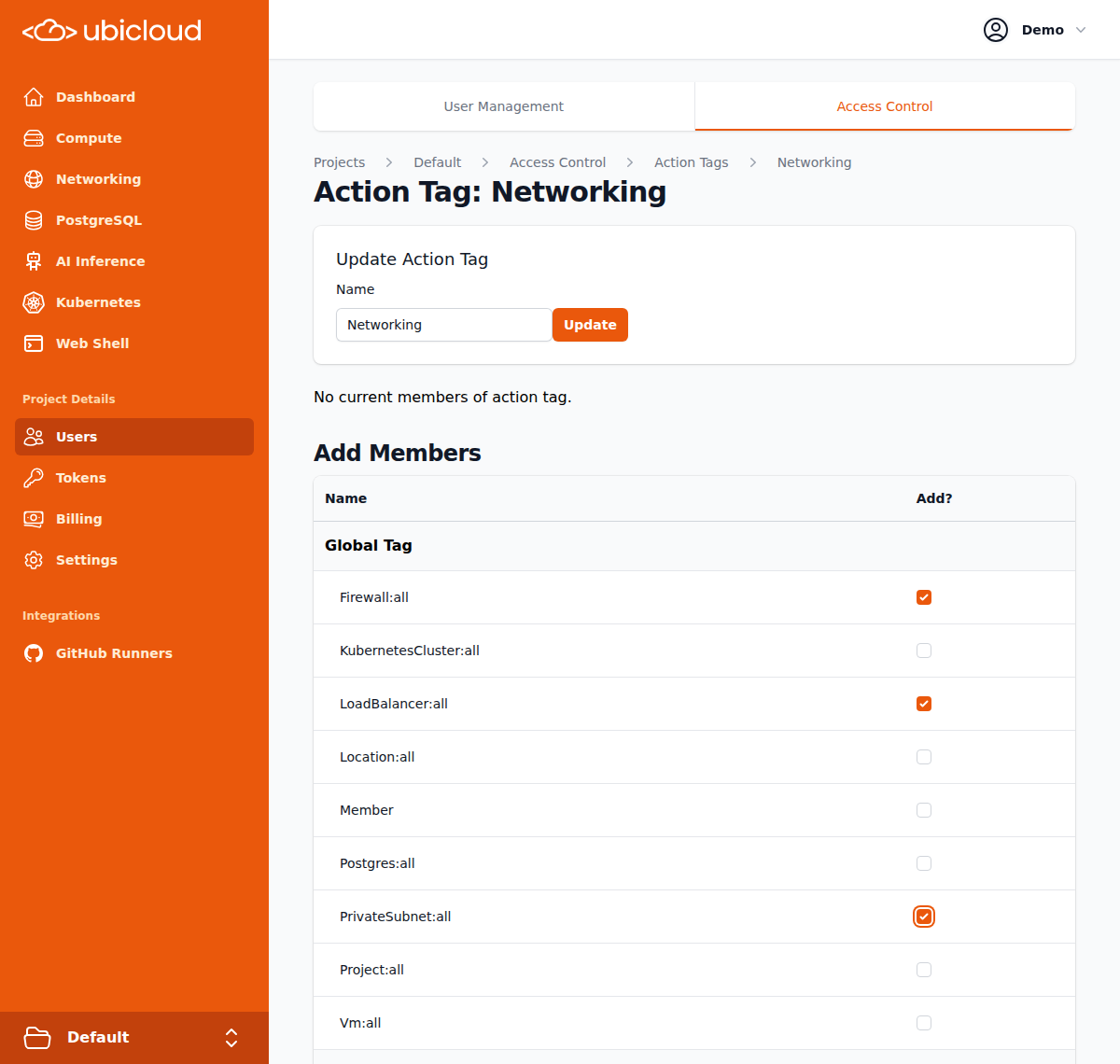Check the KubernetesCluster:all checkbox
The image size is (1120, 1064).
(924, 651)
